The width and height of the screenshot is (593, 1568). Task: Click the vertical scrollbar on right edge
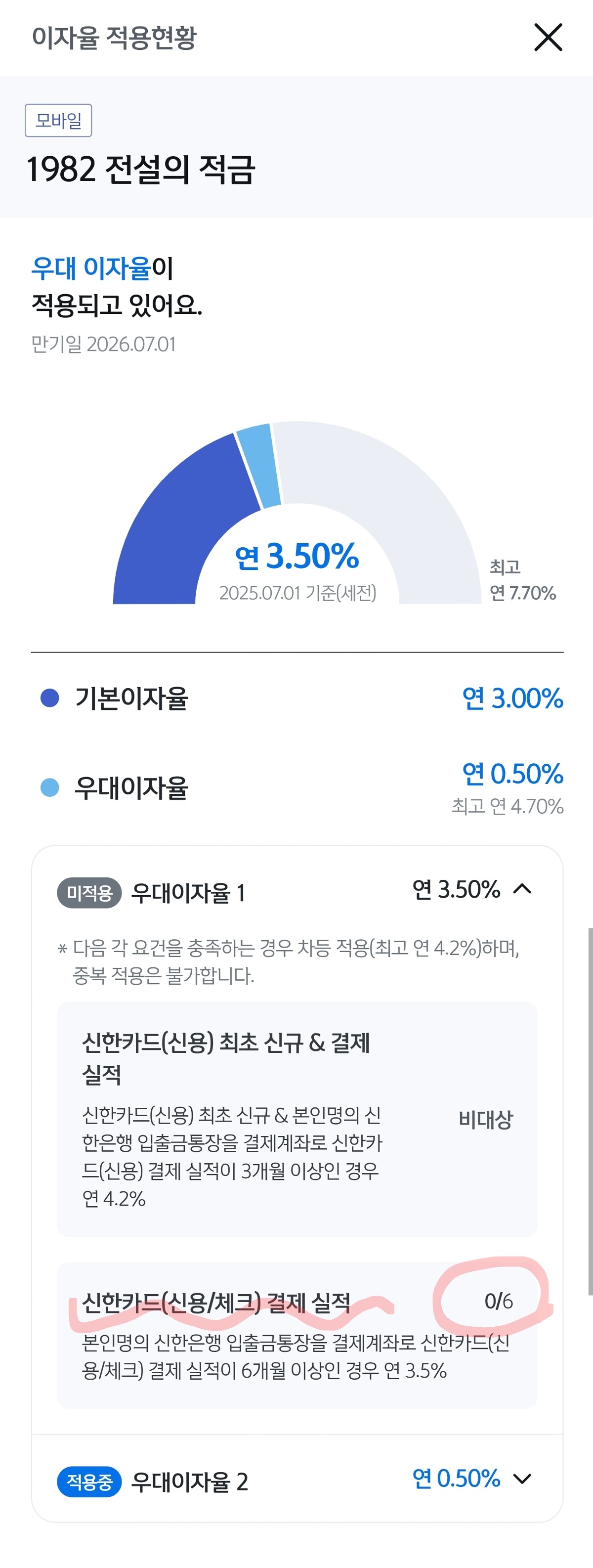[590, 1111]
